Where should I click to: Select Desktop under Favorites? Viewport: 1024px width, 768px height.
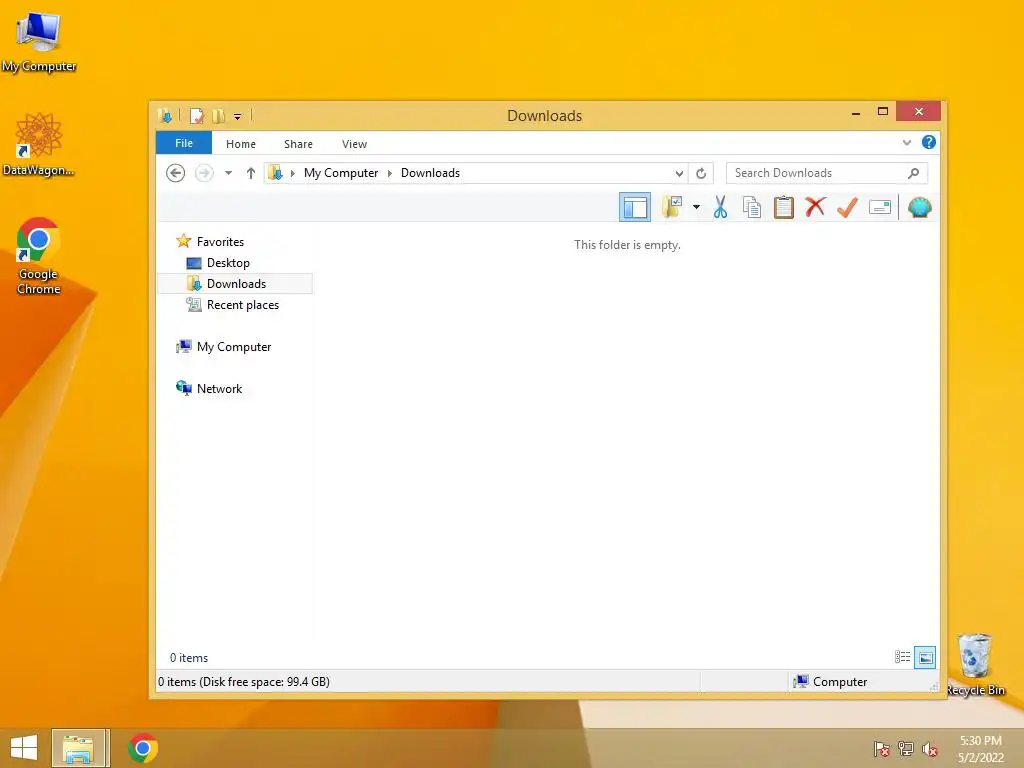click(228, 263)
